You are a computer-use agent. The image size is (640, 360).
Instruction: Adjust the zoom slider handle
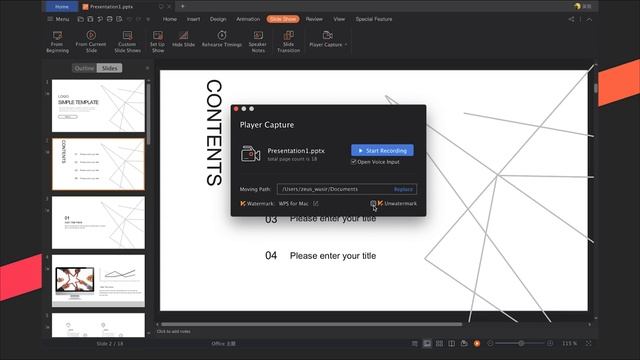521,344
